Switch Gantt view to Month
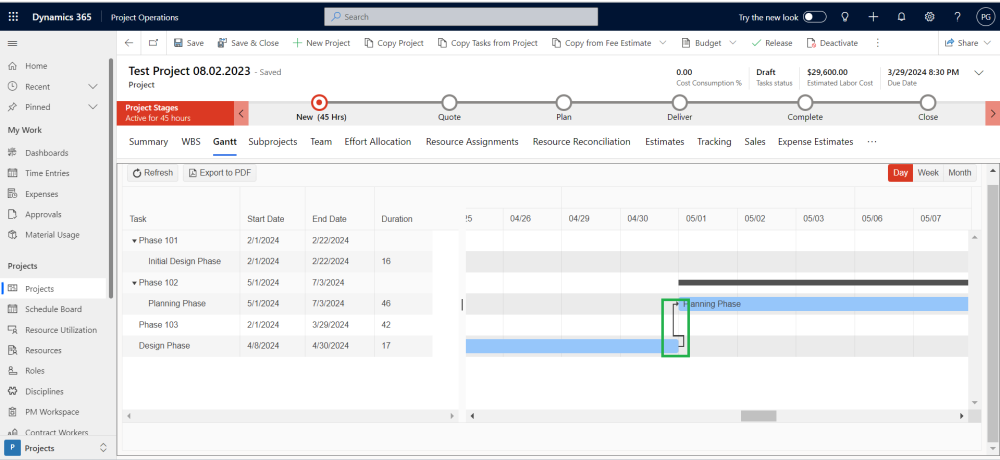This screenshot has width=1000, height=460. 959,173
